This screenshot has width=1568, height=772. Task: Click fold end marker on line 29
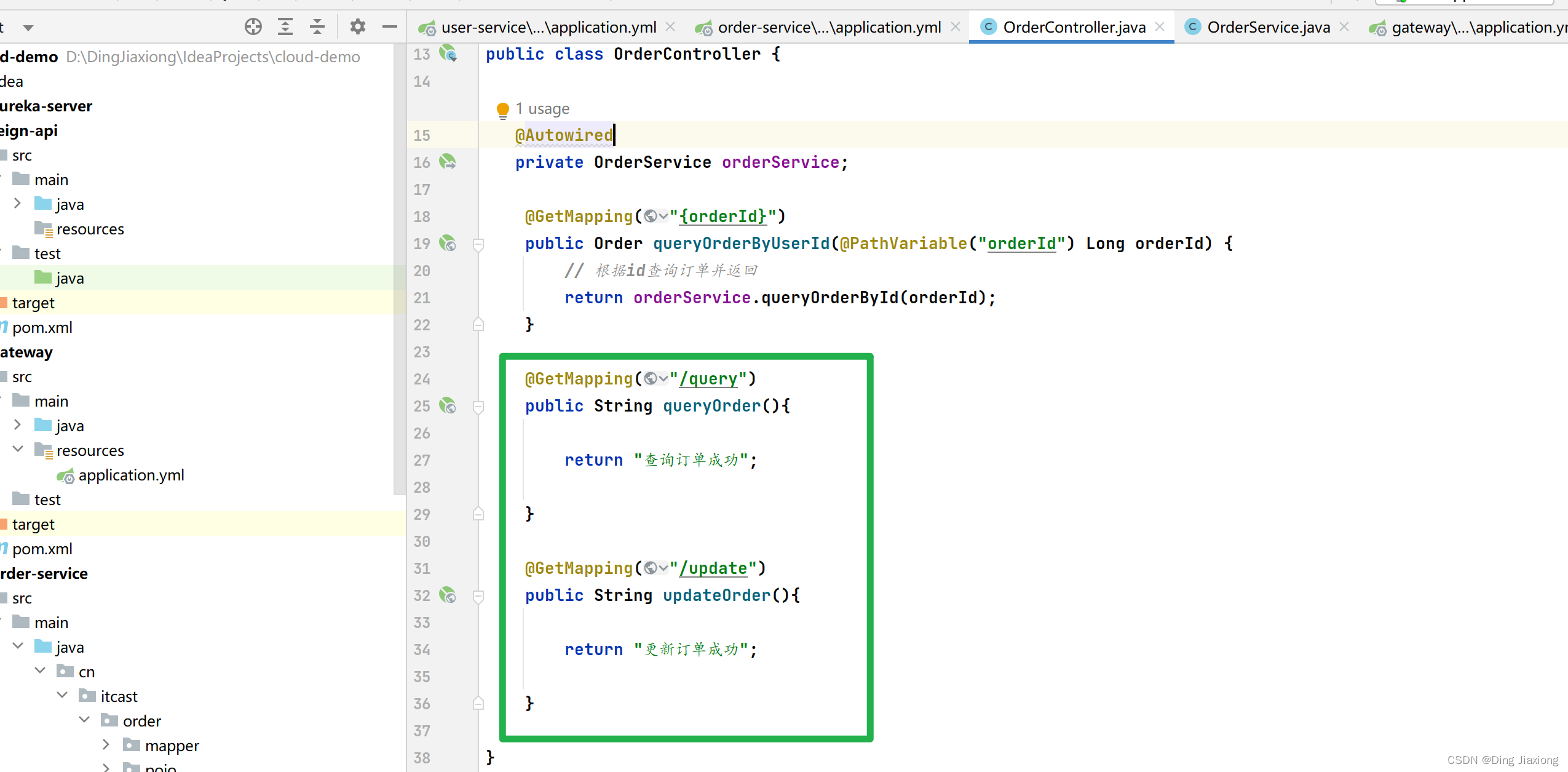coord(478,514)
